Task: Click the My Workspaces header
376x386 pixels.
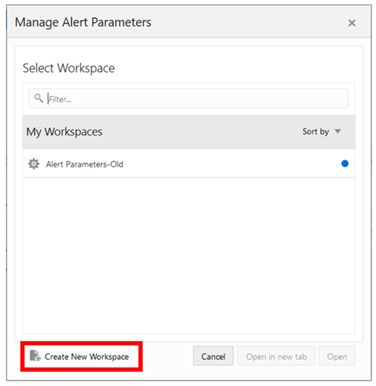Action: click(64, 132)
